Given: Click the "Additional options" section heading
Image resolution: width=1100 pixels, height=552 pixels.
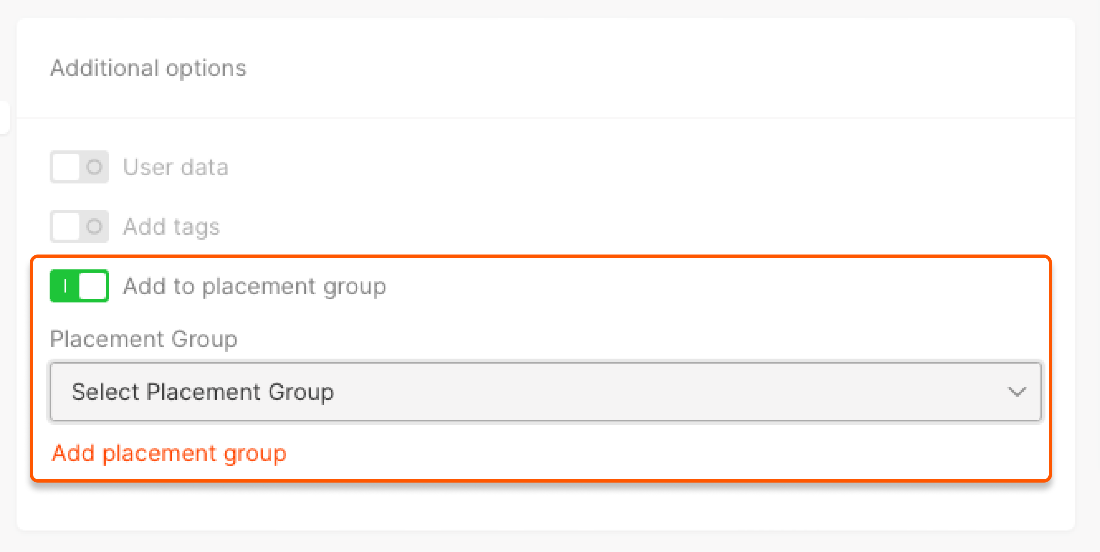Looking at the screenshot, I should tap(148, 68).
